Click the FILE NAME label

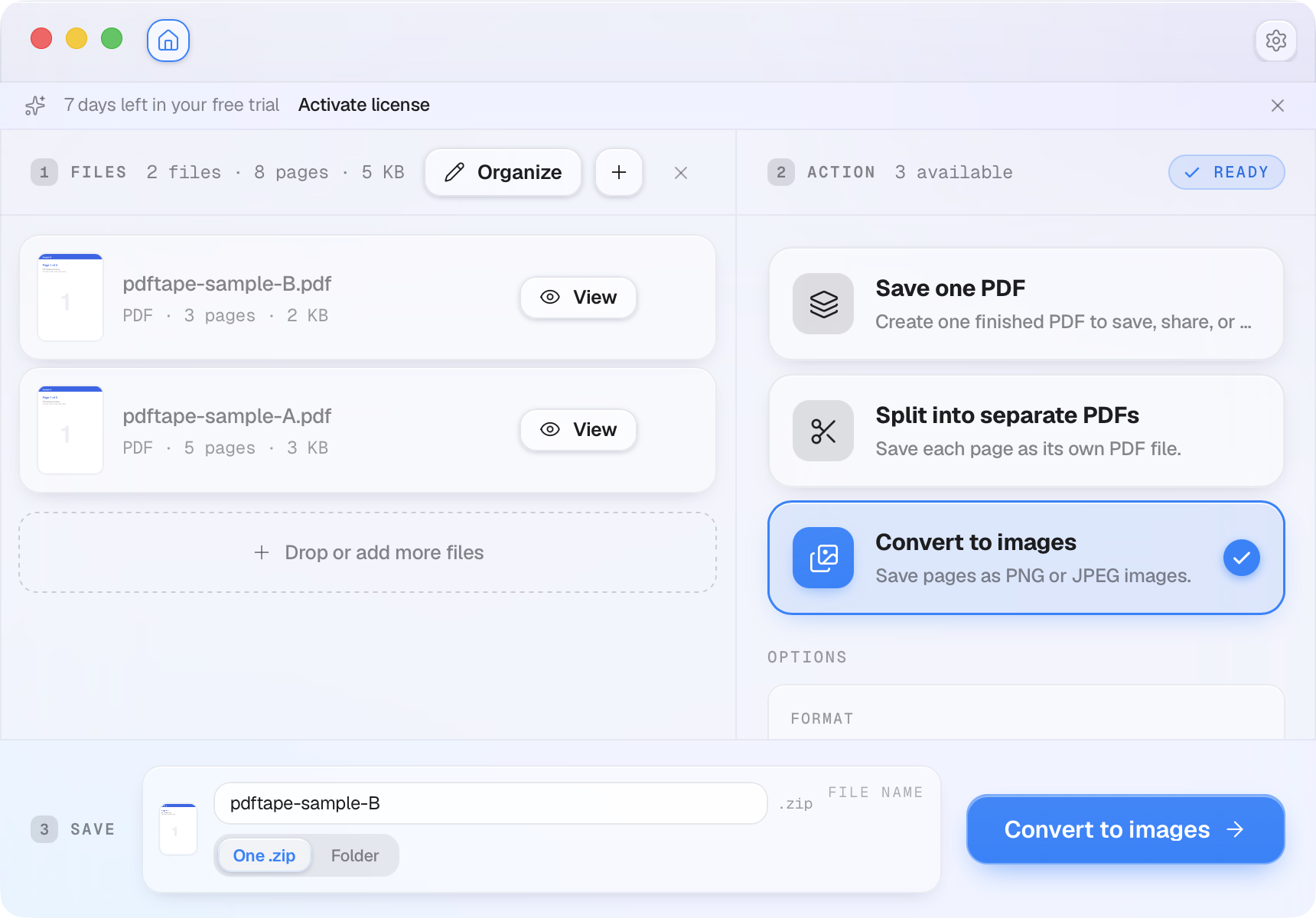tap(875, 793)
